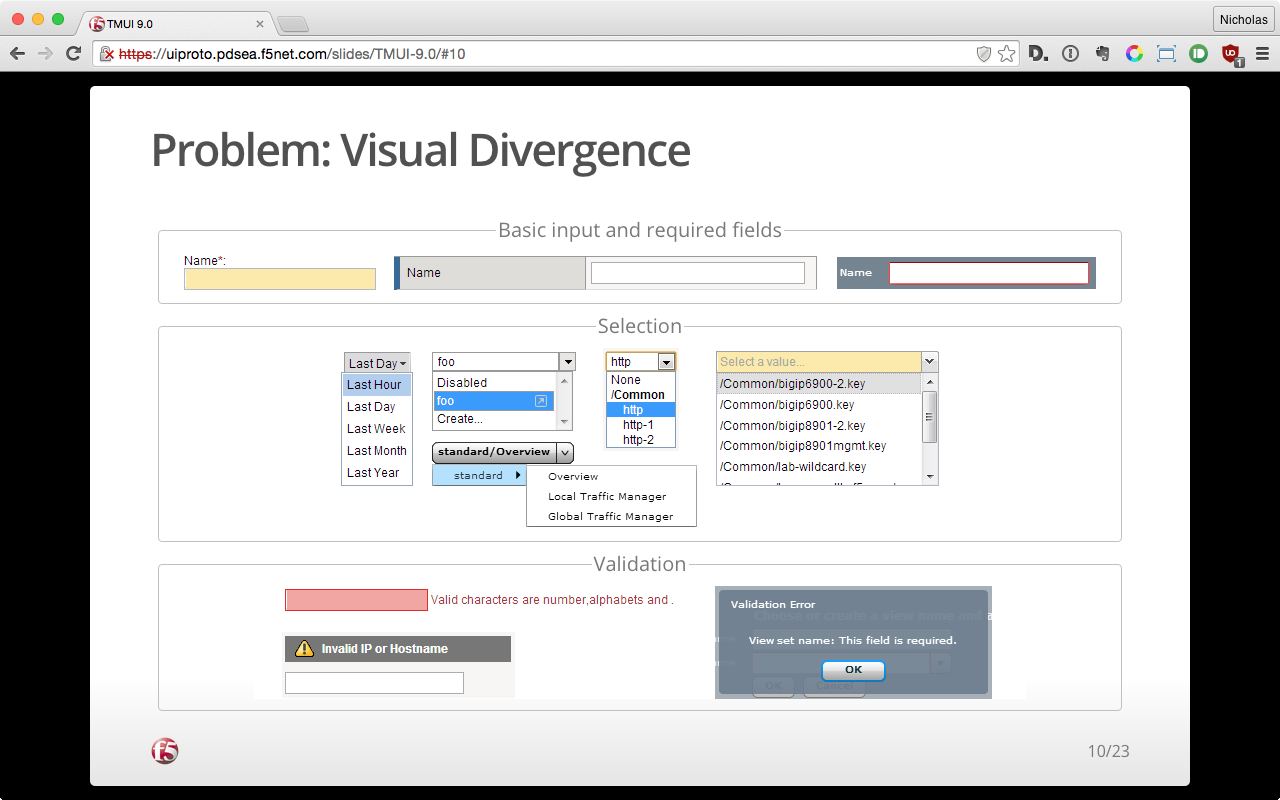Click the pink invalid input field

(357, 600)
